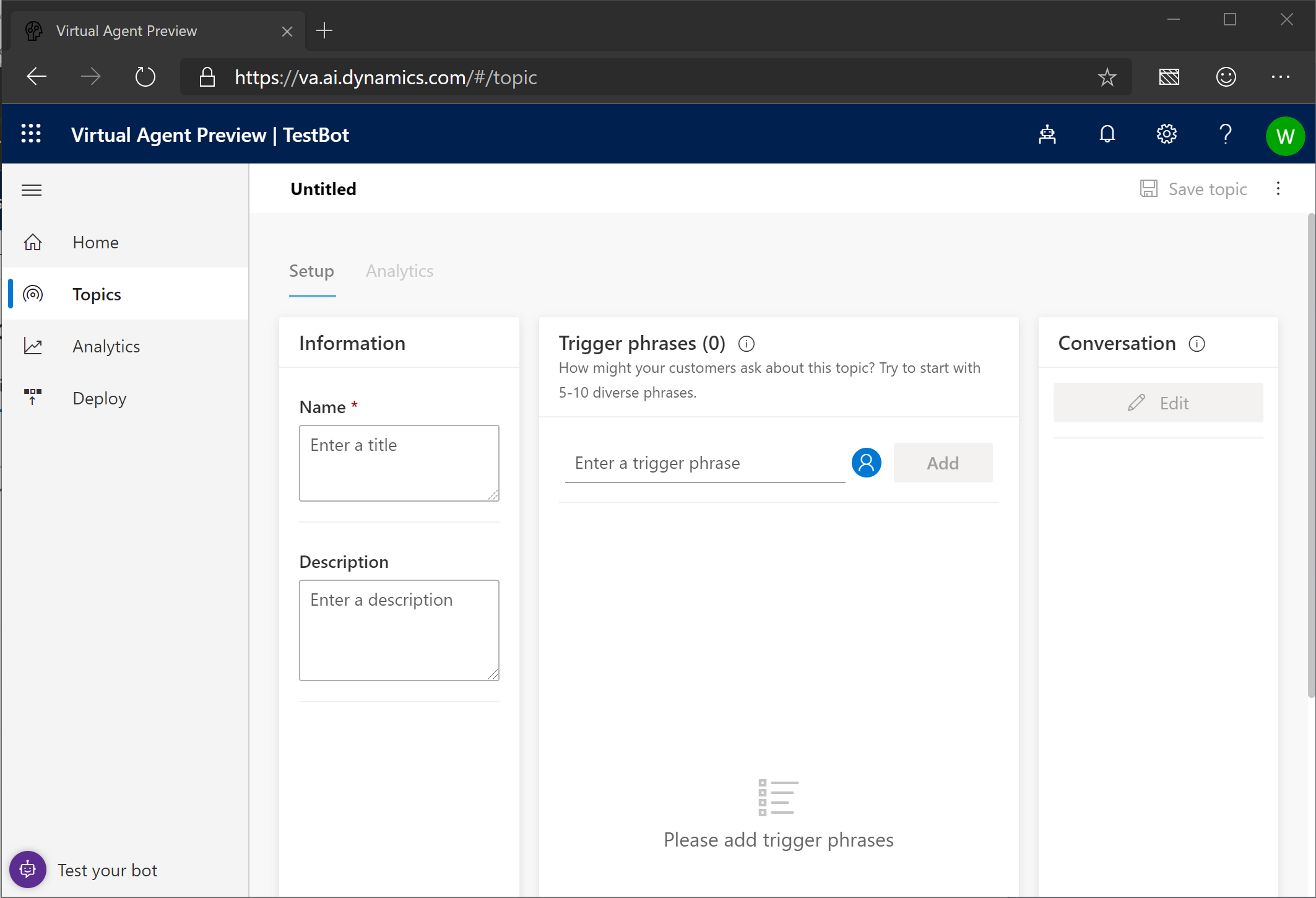Go to Deploy in the sidebar

pyautogui.click(x=99, y=398)
